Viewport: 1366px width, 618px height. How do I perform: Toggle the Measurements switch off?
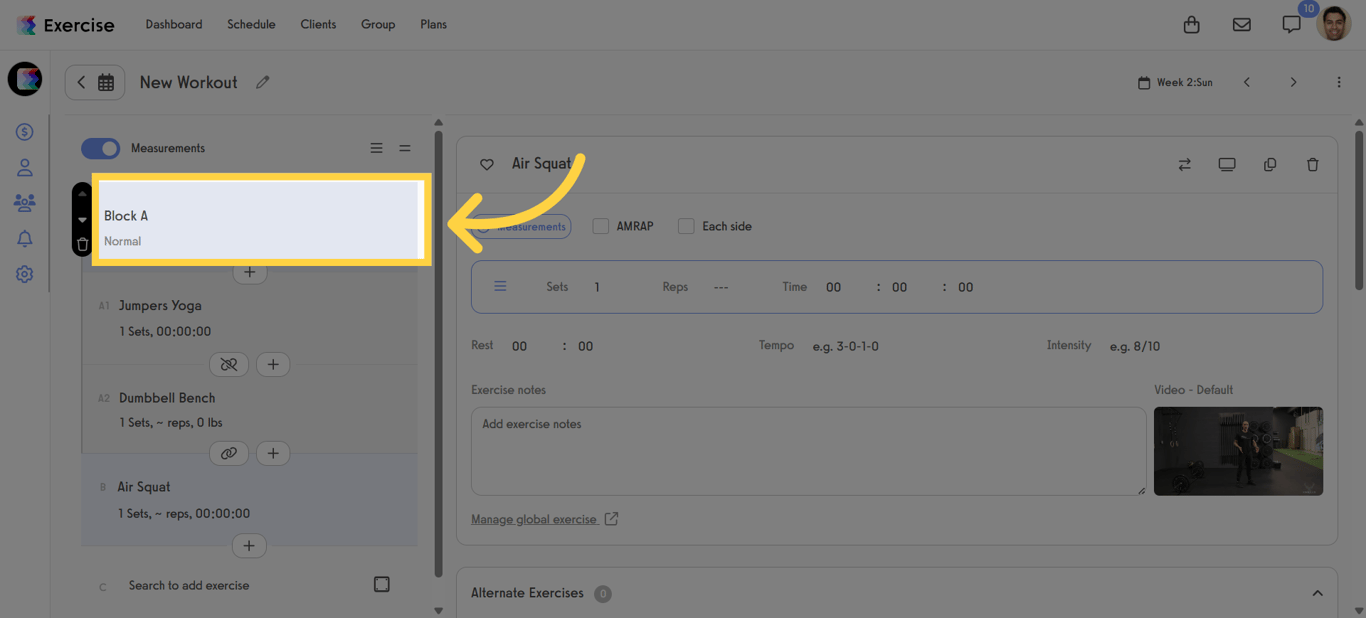(100, 147)
